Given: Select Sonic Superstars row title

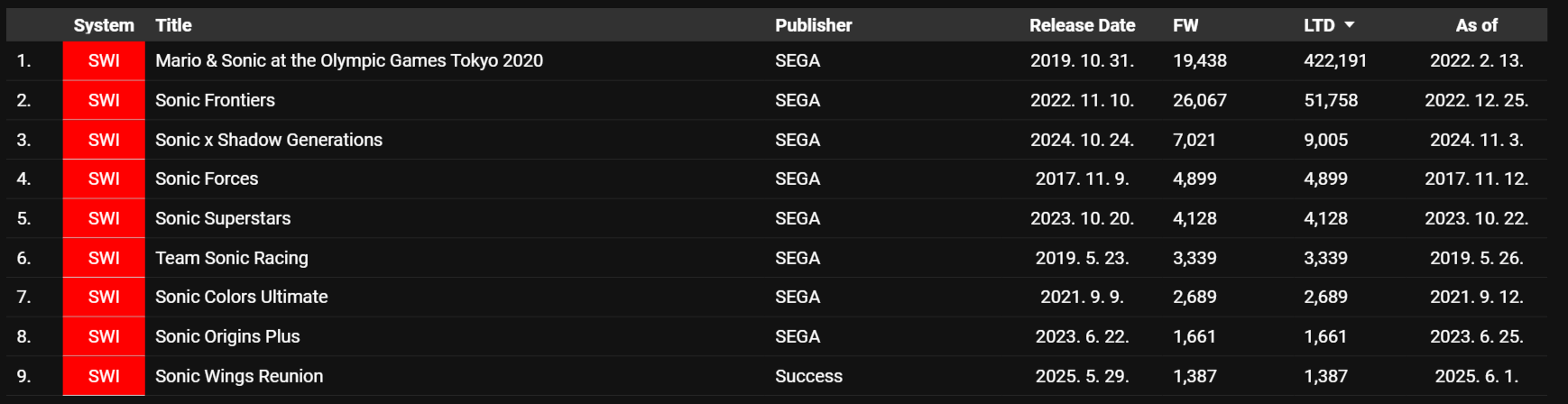Looking at the screenshot, I should coord(223,218).
